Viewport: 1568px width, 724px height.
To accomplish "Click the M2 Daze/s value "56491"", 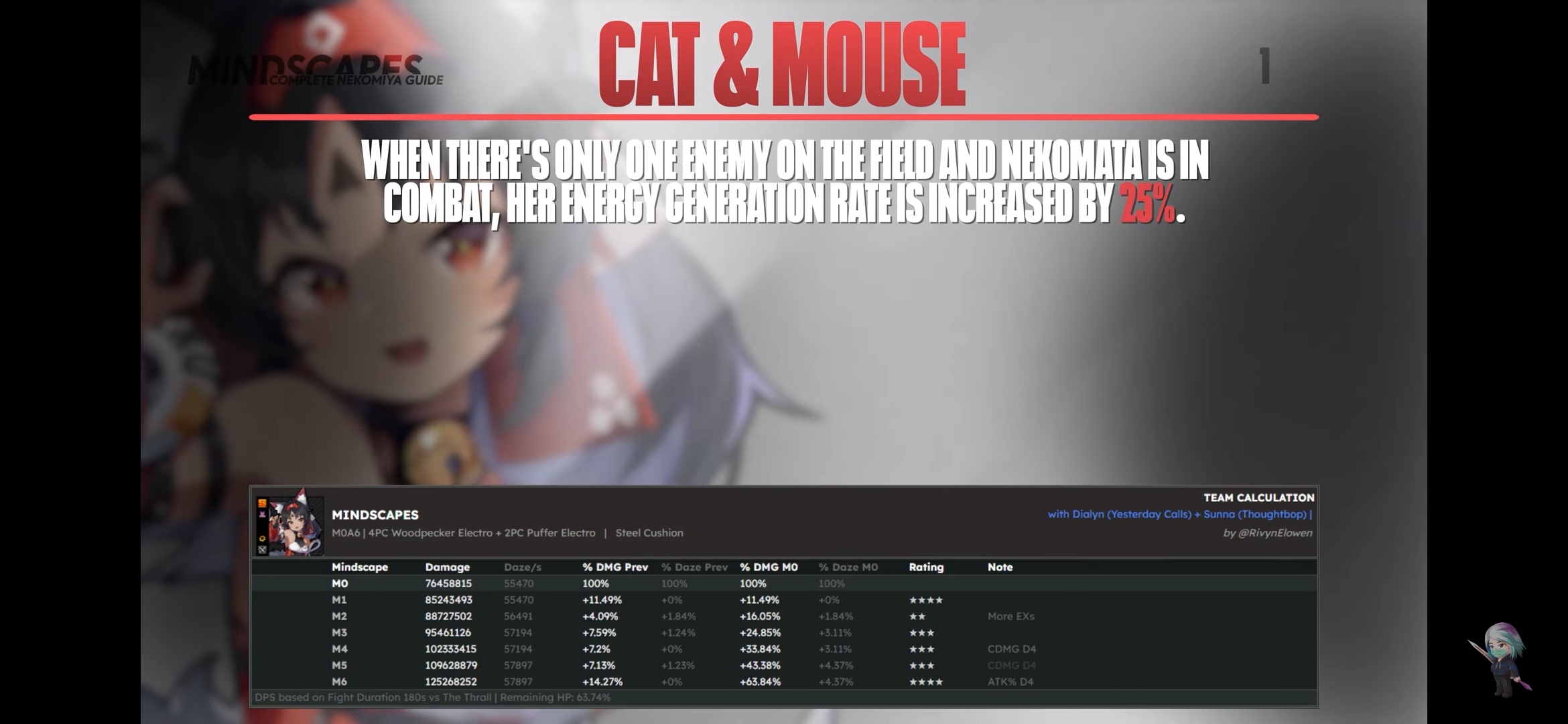I will click(x=519, y=617).
